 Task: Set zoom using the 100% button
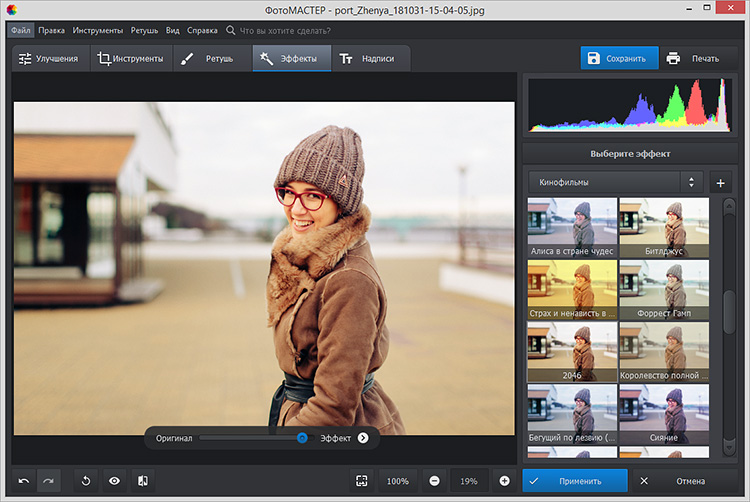397,481
